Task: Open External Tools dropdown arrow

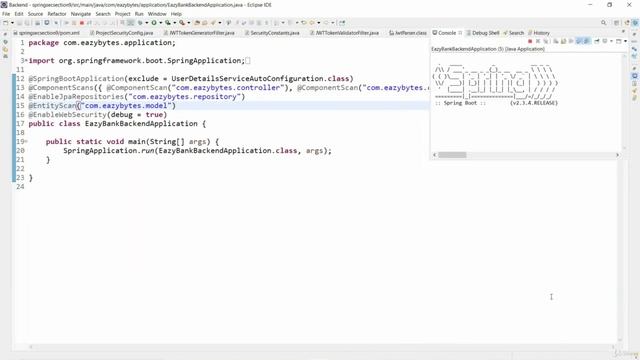Action: [189, 23]
